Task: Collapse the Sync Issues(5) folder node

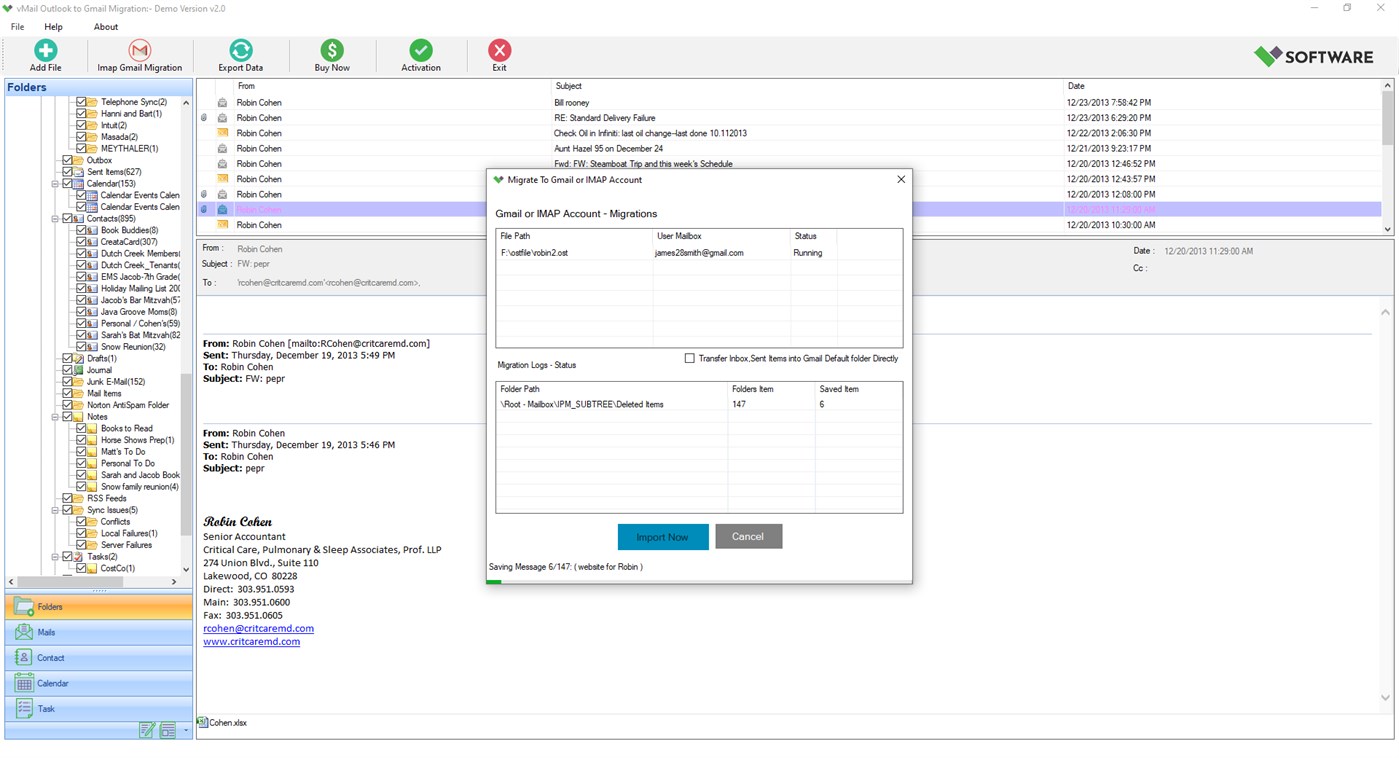Action: click(57, 510)
